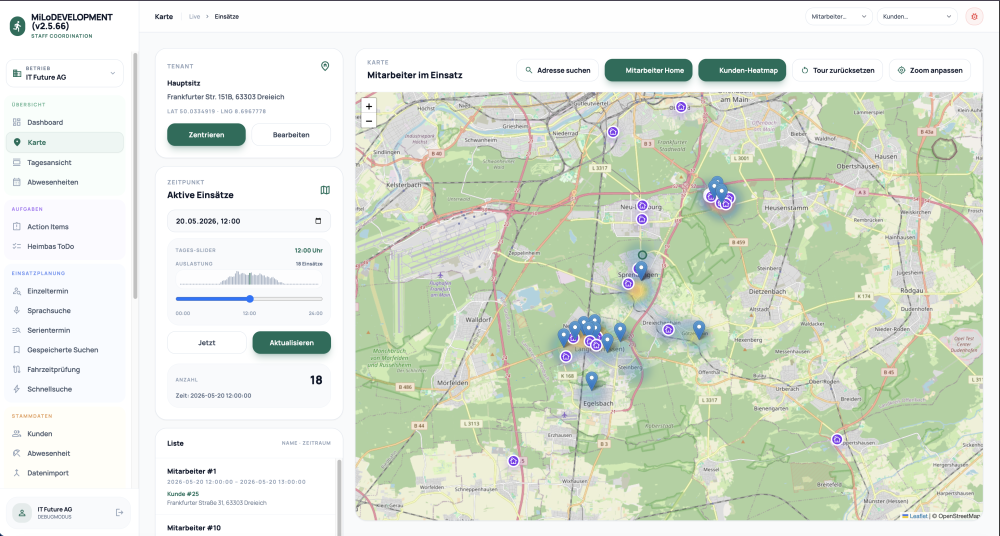The width and height of the screenshot is (1000, 536).
Task: Click the OpenStreetMap attribution link
Action: pos(959,516)
